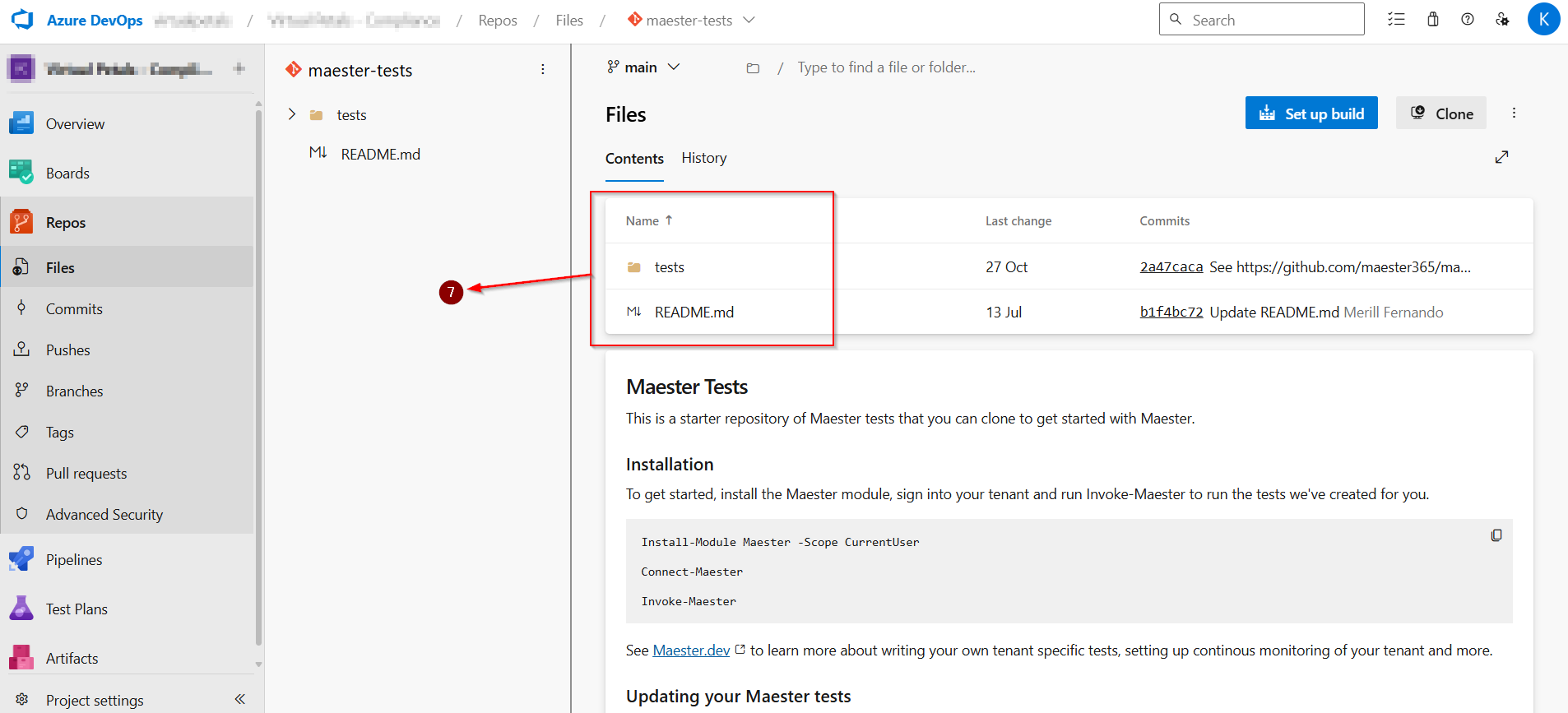The image size is (1568, 713).
Task: Open the Marketplace shopping bag icon
Action: click(1433, 19)
